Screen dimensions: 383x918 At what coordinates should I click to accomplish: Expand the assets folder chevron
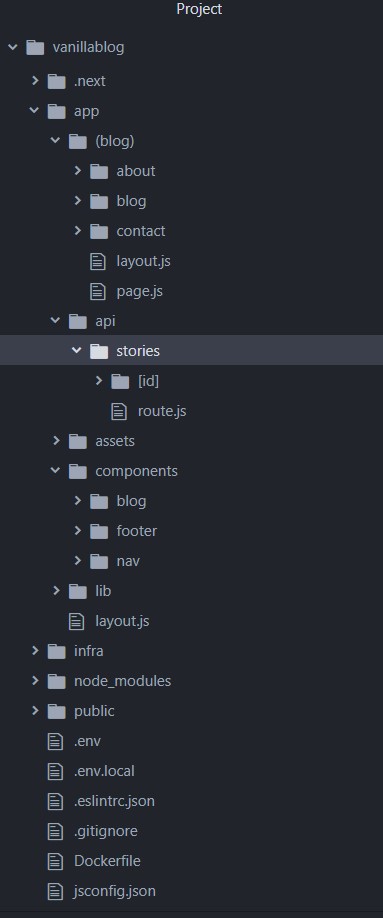56,440
